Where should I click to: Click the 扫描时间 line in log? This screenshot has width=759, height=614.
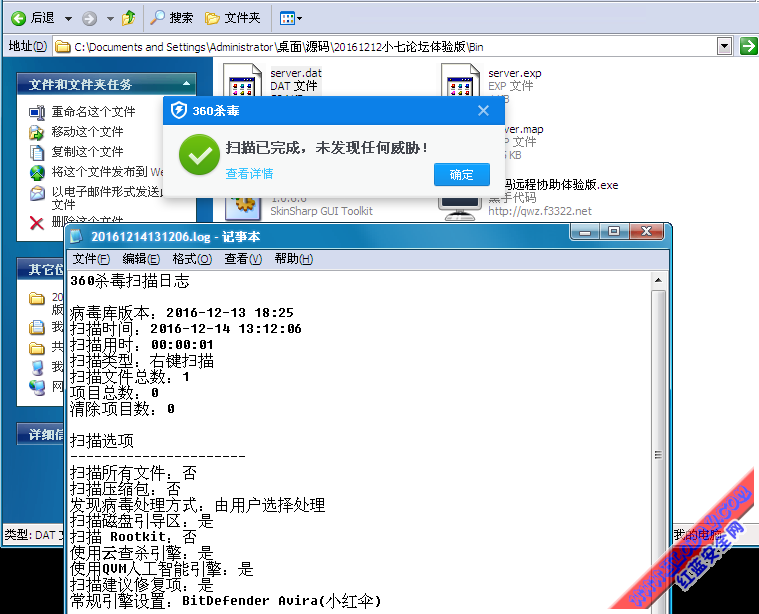point(186,329)
